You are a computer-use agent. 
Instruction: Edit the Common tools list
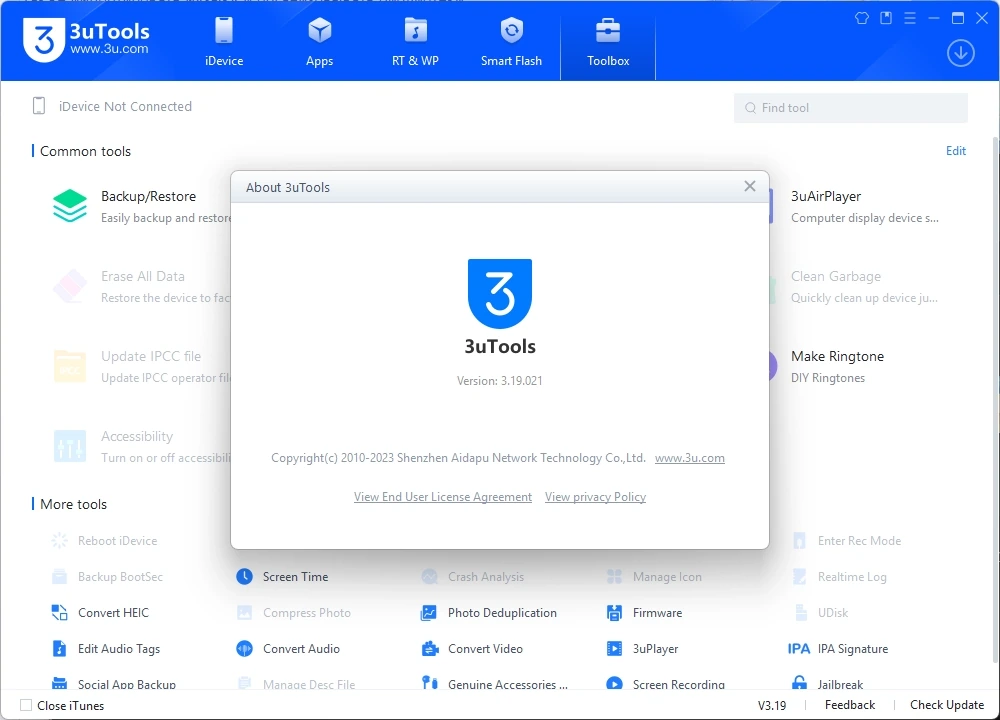pyautogui.click(x=955, y=151)
